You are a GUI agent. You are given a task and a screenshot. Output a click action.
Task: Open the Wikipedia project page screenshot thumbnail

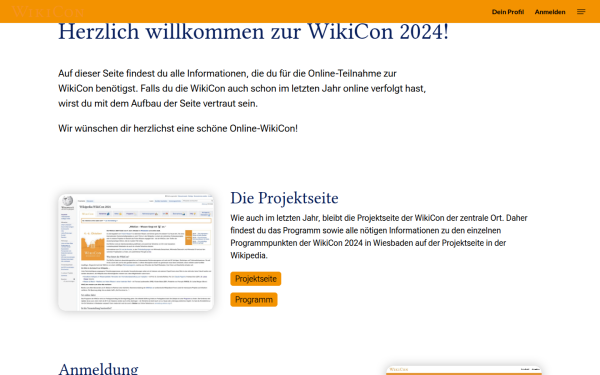point(136,252)
